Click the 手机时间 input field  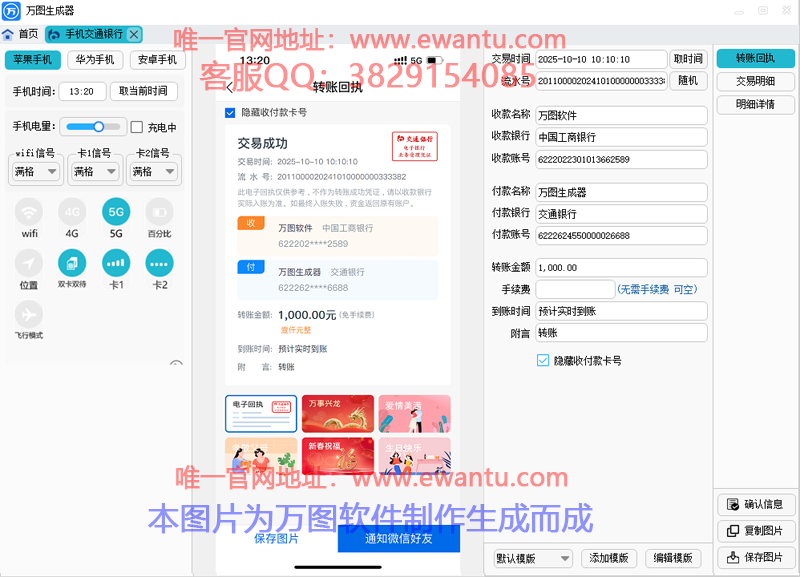coord(83,91)
